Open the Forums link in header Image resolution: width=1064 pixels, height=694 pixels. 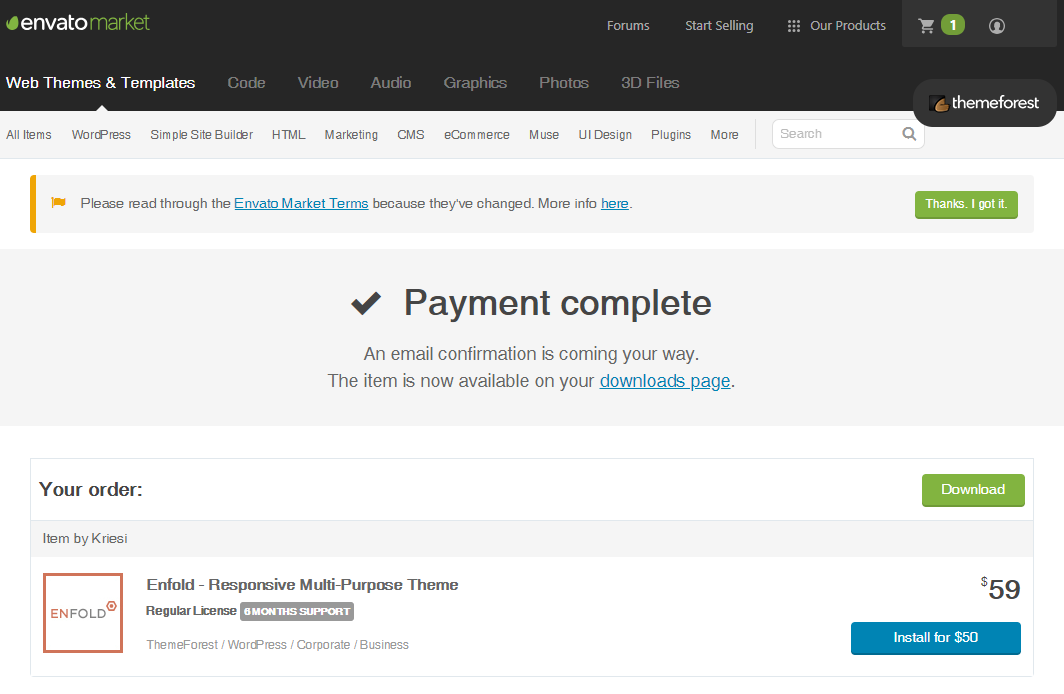628,26
